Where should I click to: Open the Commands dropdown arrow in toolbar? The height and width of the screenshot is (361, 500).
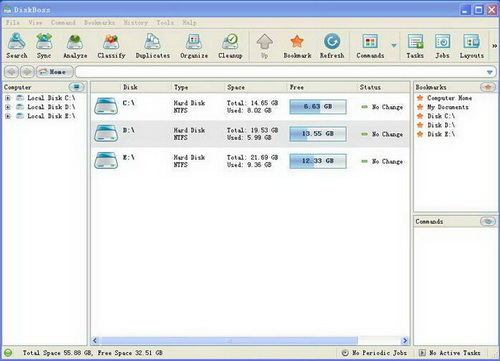[x=394, y=46]
